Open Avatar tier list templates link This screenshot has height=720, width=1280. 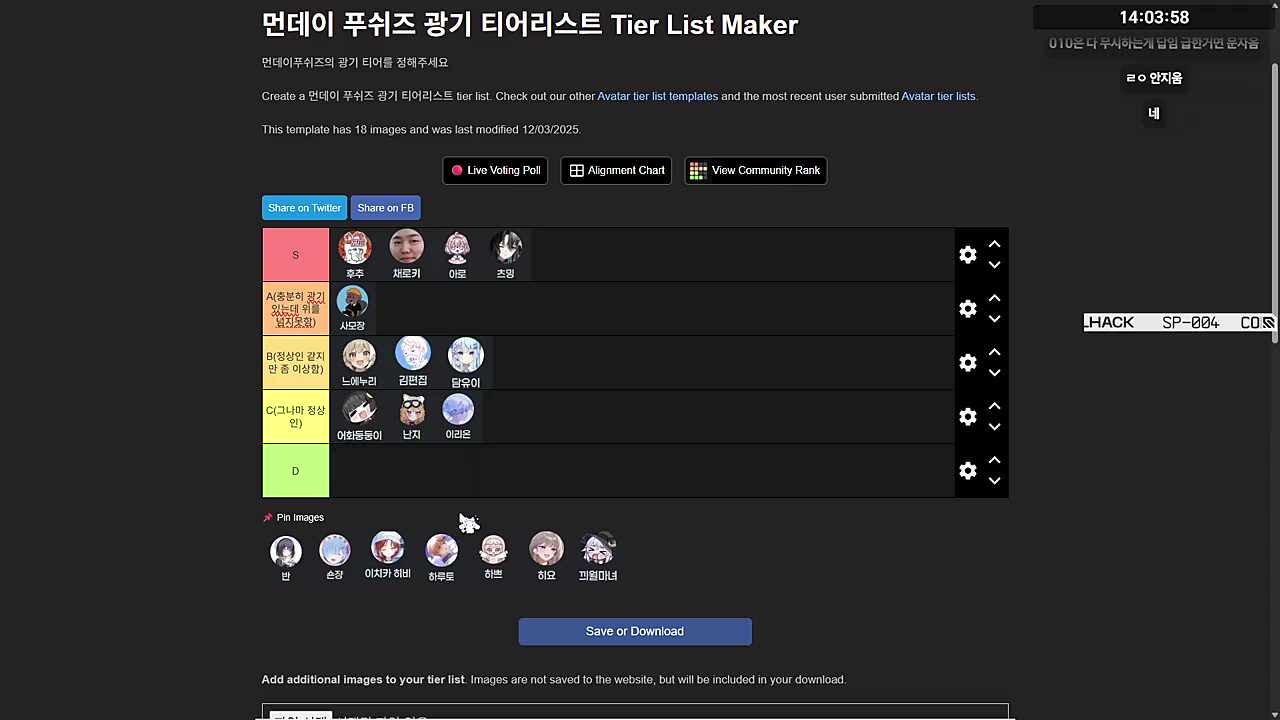tap(658, 96)
